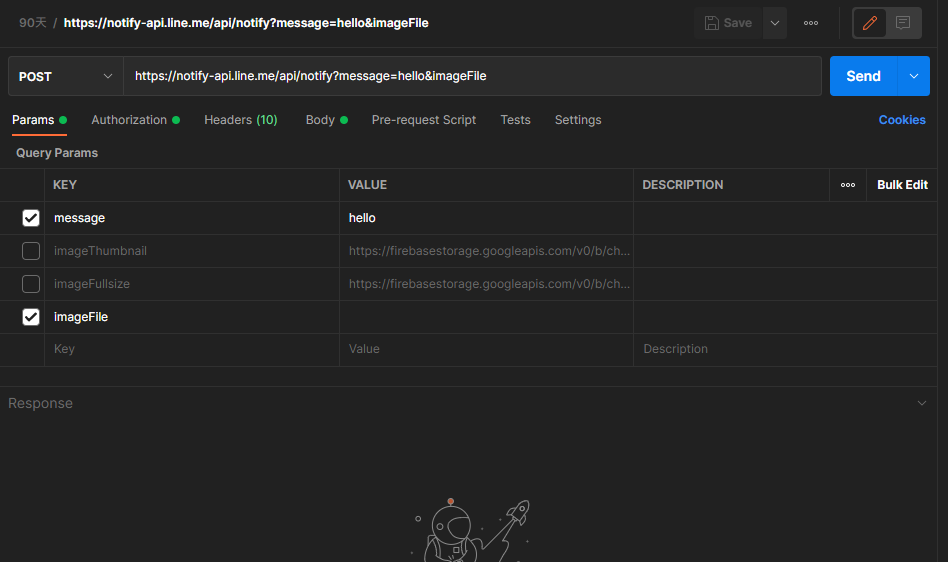
Task: Uncheck the imageFile parameter checkbox
Action: 31,317
